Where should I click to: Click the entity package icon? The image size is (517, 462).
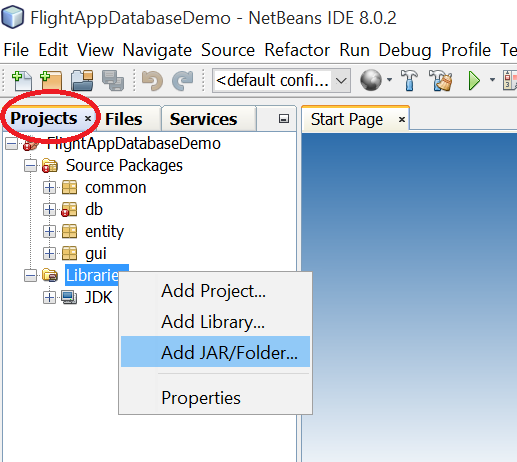pos(69,231)
